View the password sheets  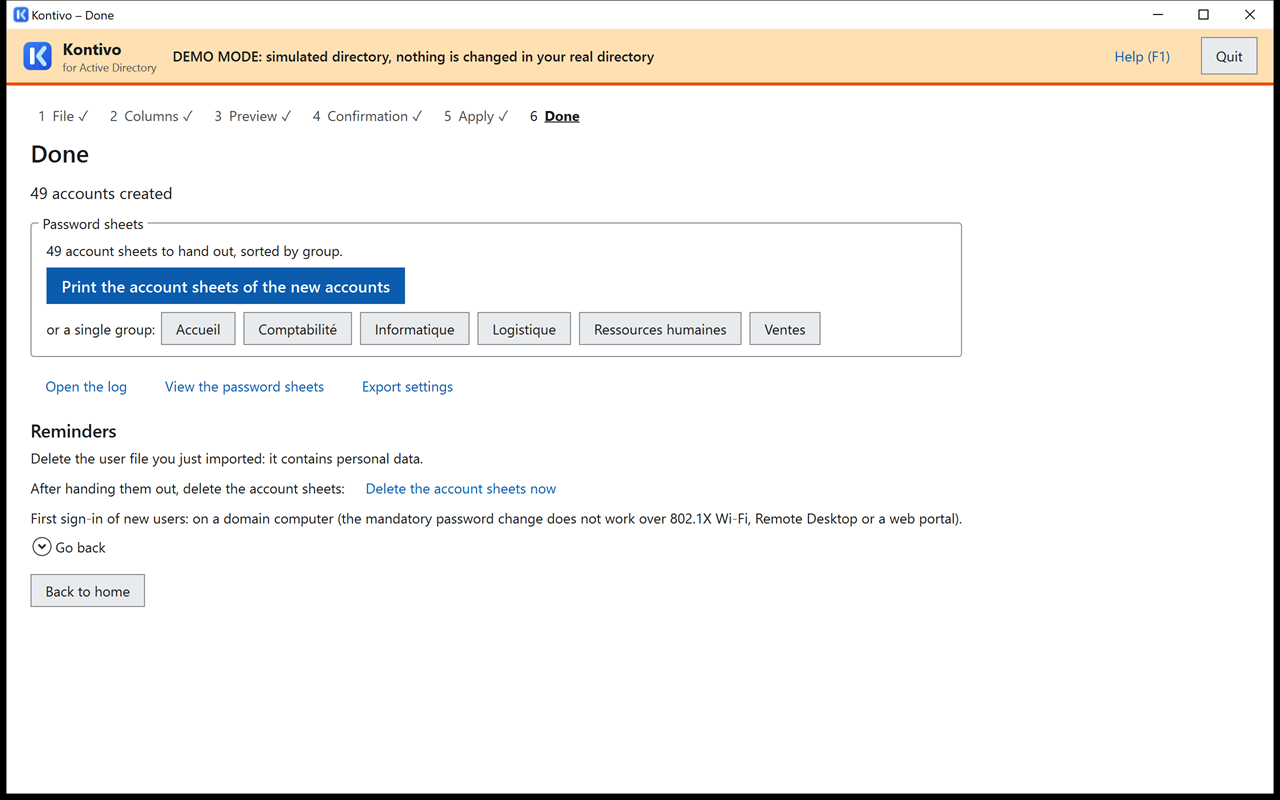[x=244, y=387]
